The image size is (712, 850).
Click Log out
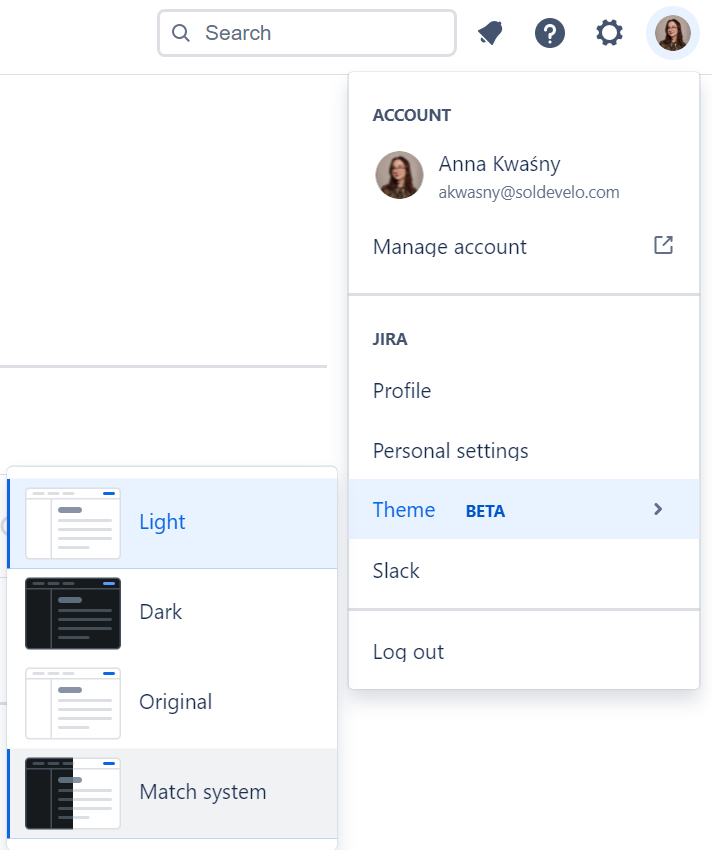pos(408,651)
